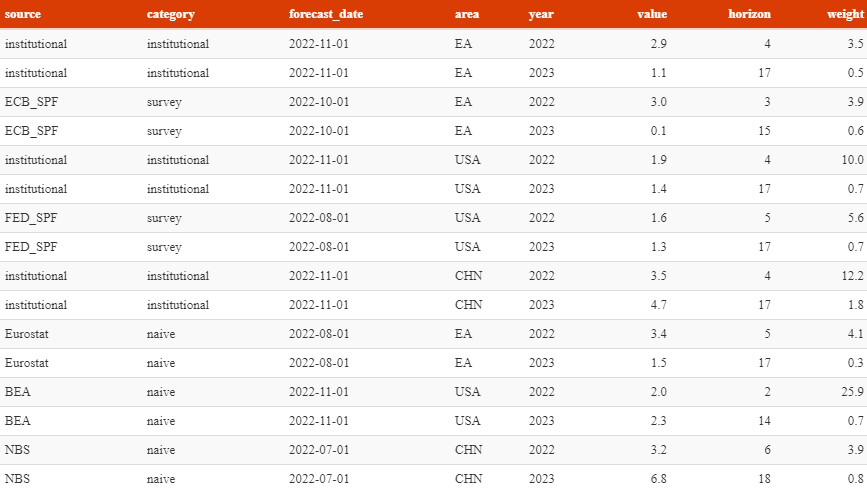The width and height of the screenshot is (867, 494).
Task: Click the NBS cell with value 6.8
Action: [x=17, y=479]
